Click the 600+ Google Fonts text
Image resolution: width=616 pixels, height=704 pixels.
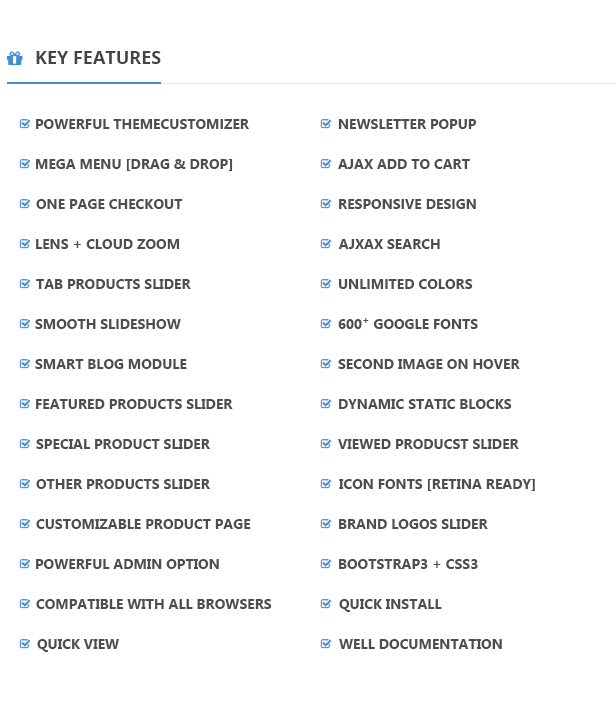[x=408, y=324]
